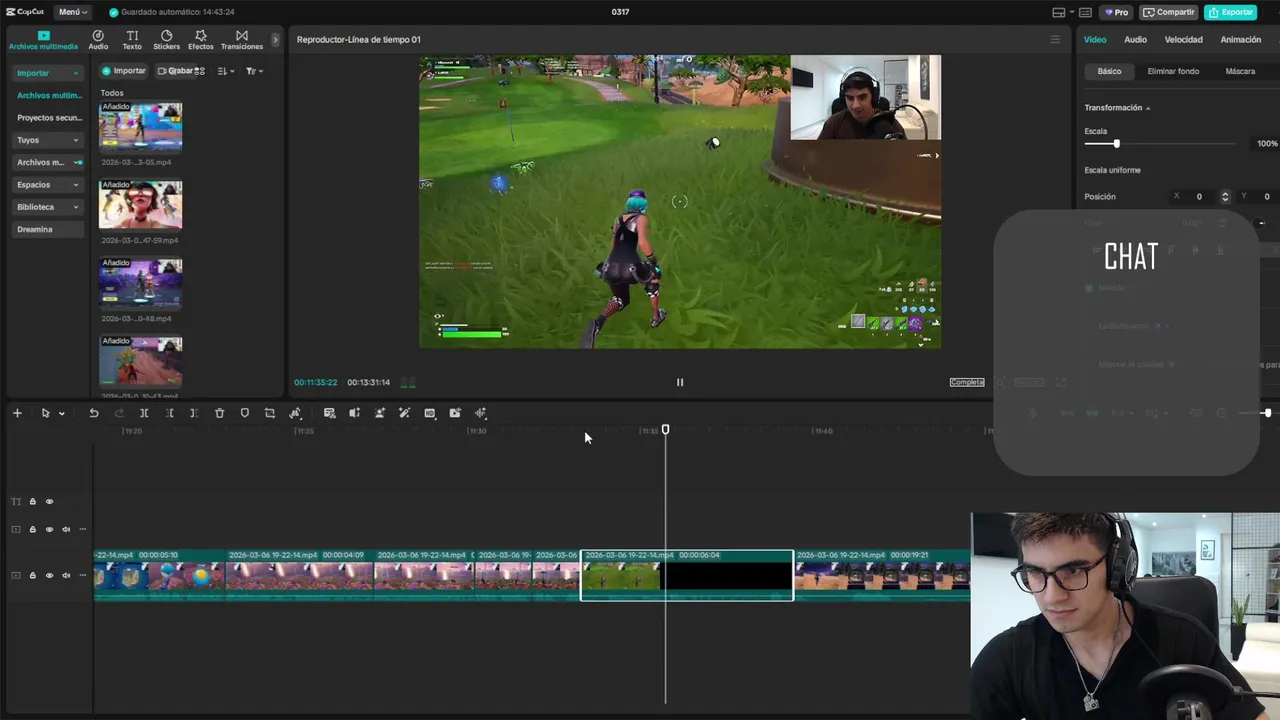Screen dimensions: 1280x720
Task: Open the player hamburger menu icon
Action: point(1054,40)
